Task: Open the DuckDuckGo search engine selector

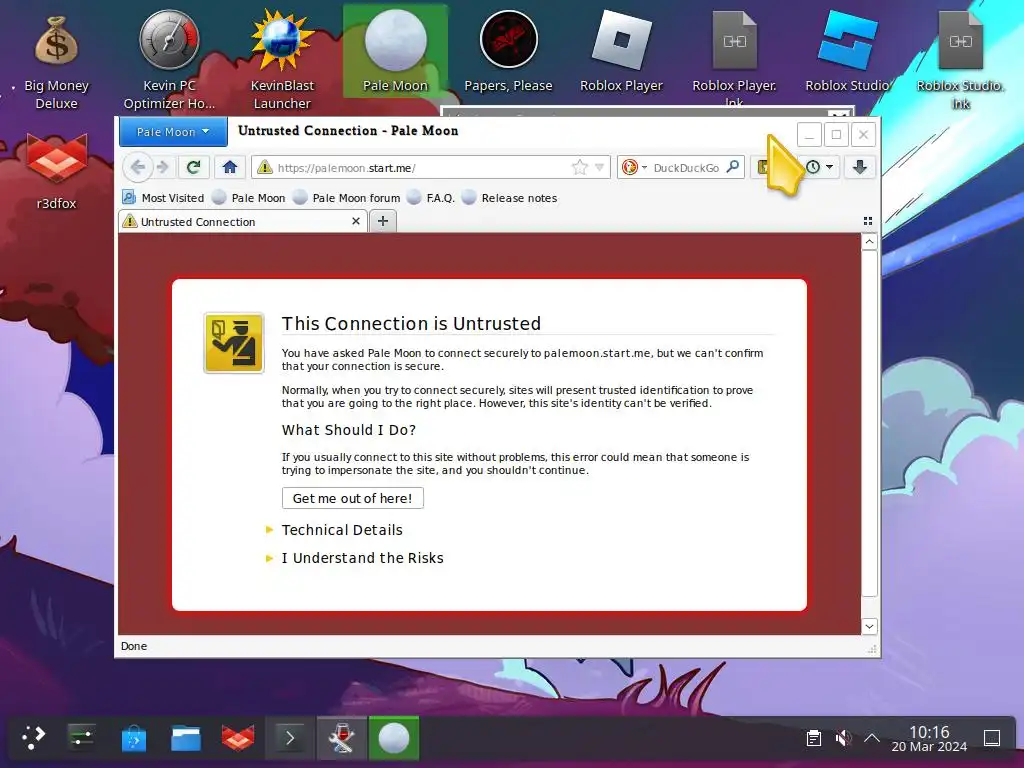Action: click(x=633, y=167)
